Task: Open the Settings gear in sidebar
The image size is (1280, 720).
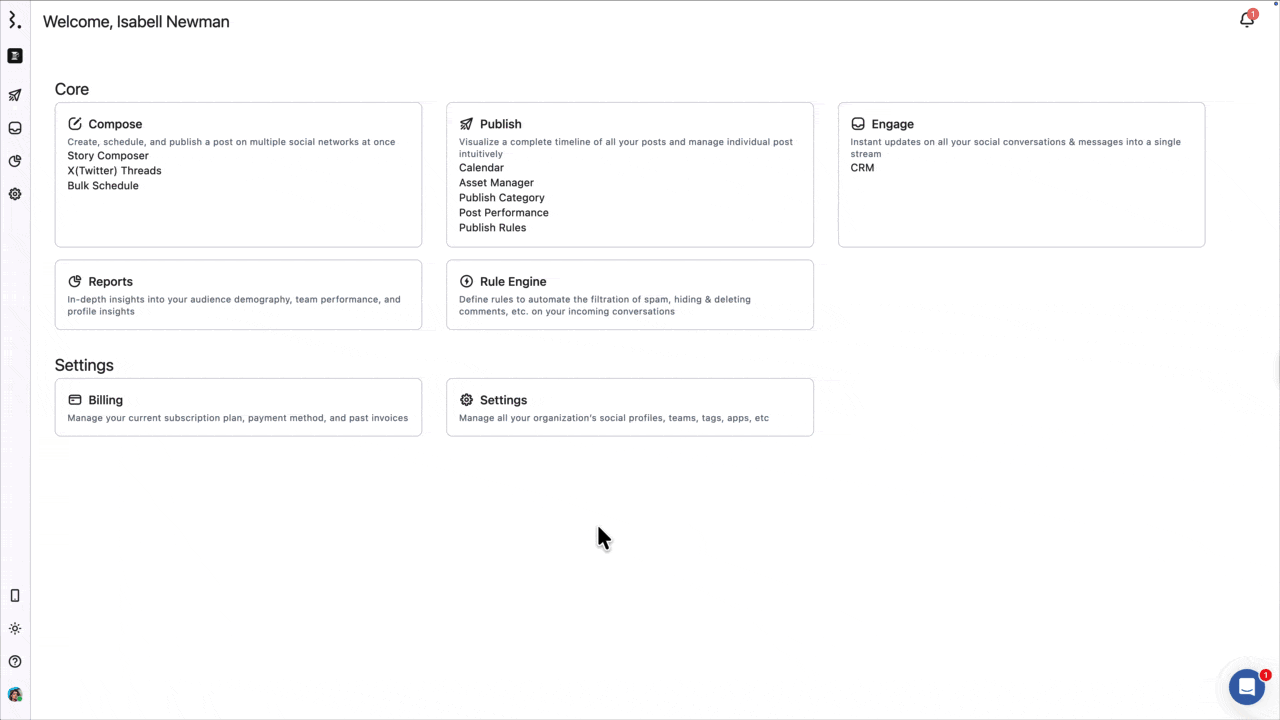Action: pyautogui.click(x=15, y=194)
